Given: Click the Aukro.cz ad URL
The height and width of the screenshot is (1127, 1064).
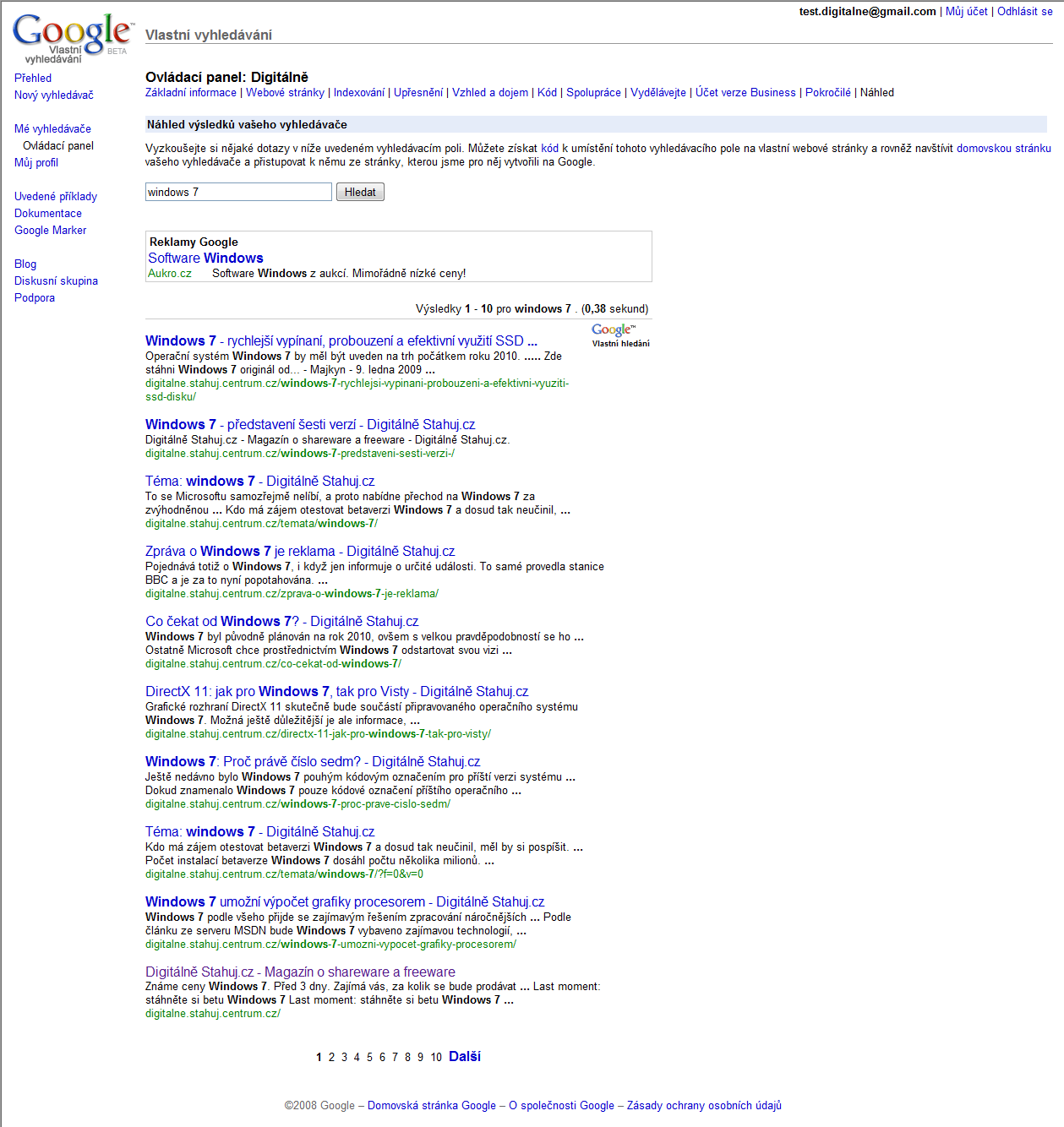Looking at the screenshot, I should coord(170,273).
